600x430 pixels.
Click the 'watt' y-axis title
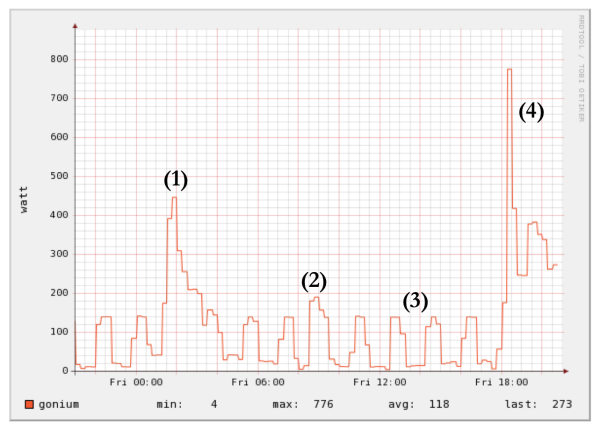[x=24, y=200]
